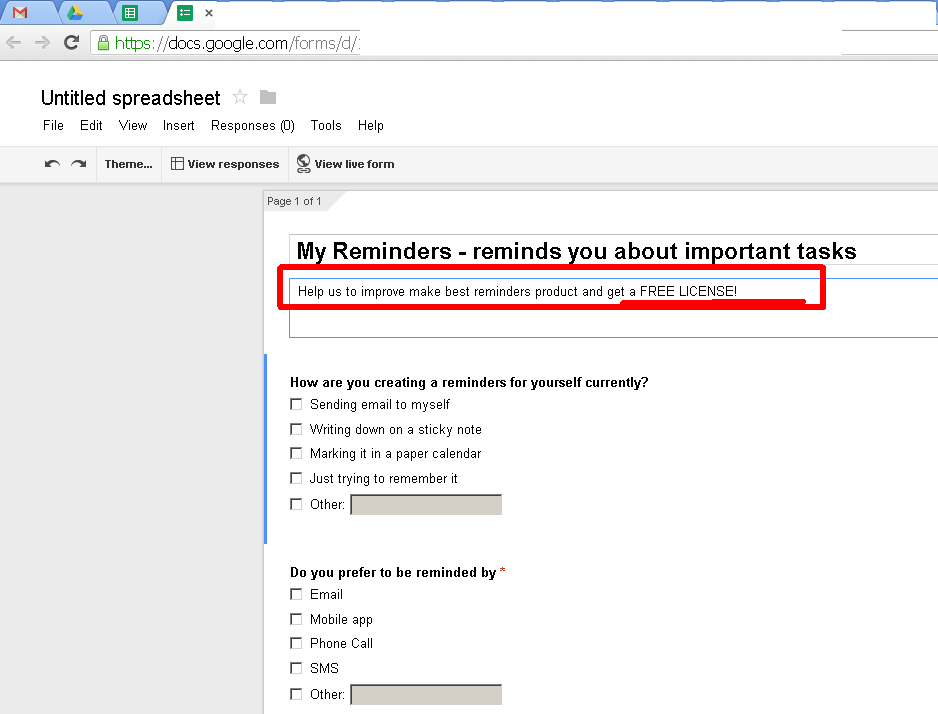
Task: Click the browser reload icon
Action: [72, 42]
